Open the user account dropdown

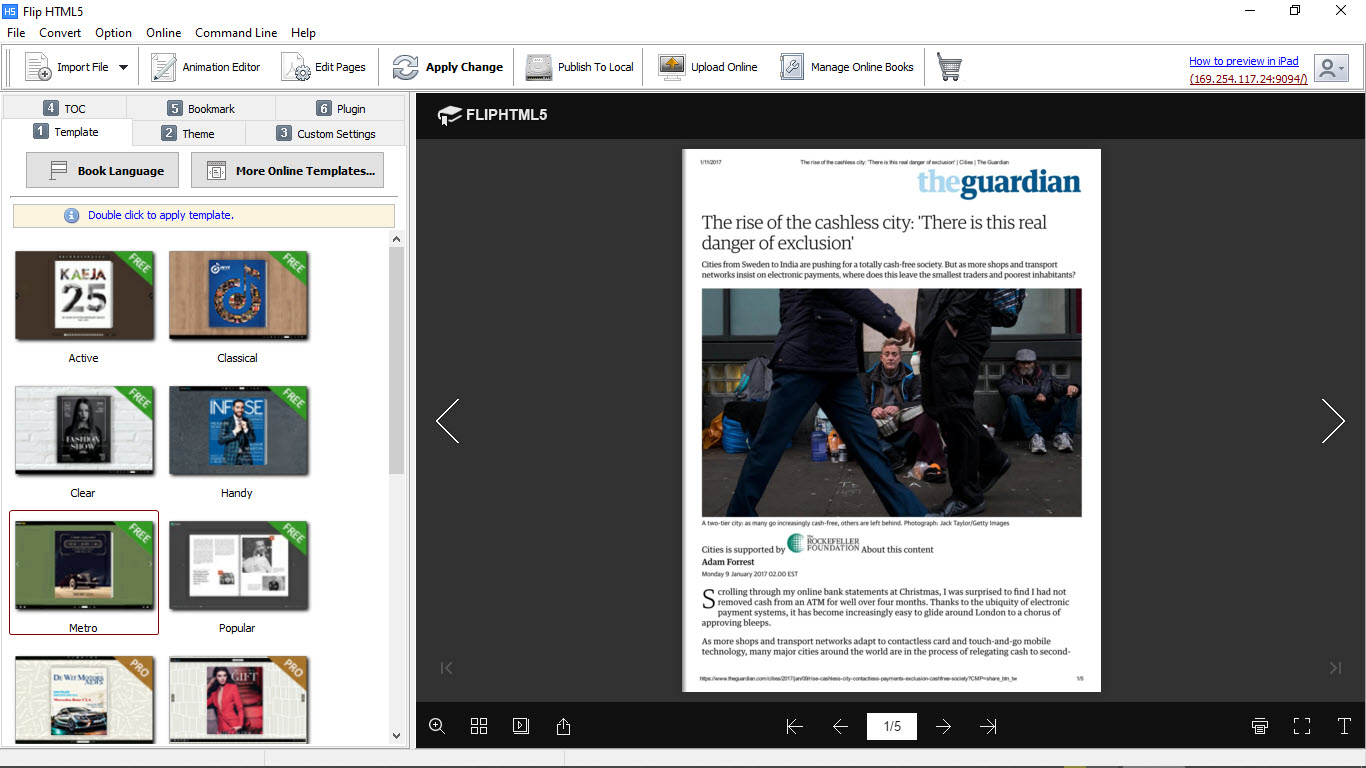(1331, 68)
